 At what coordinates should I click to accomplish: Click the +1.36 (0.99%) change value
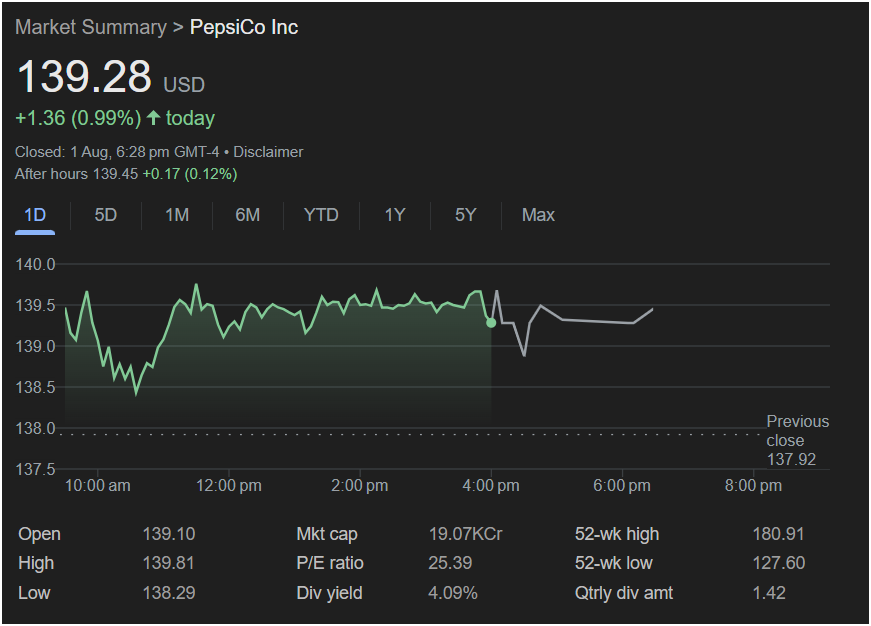78,118
